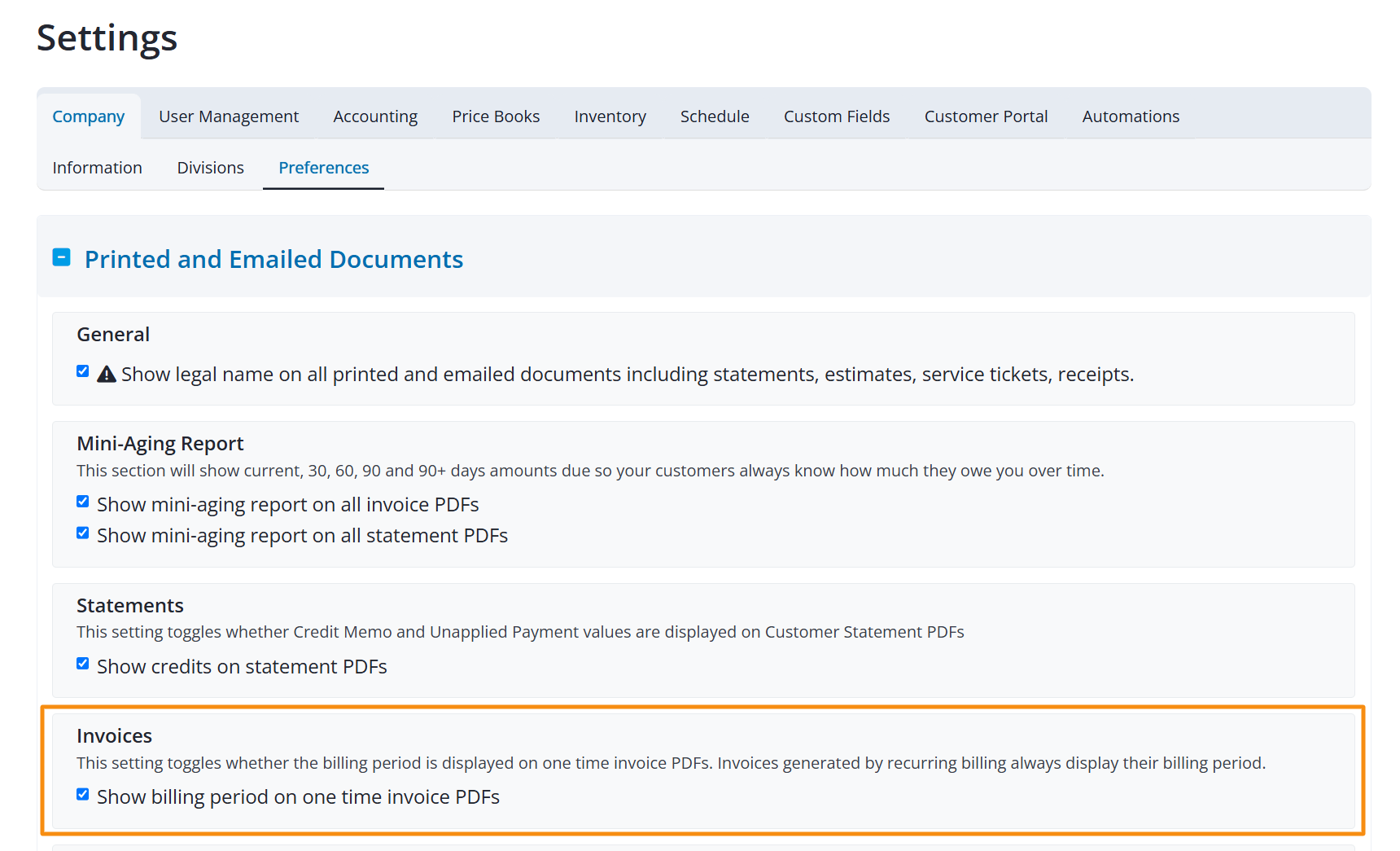Screen dimensions: 1400x851
Task: Click 'Show mini-aging report on all invoice PDFs' label
Action: click(x=288, y=505)
